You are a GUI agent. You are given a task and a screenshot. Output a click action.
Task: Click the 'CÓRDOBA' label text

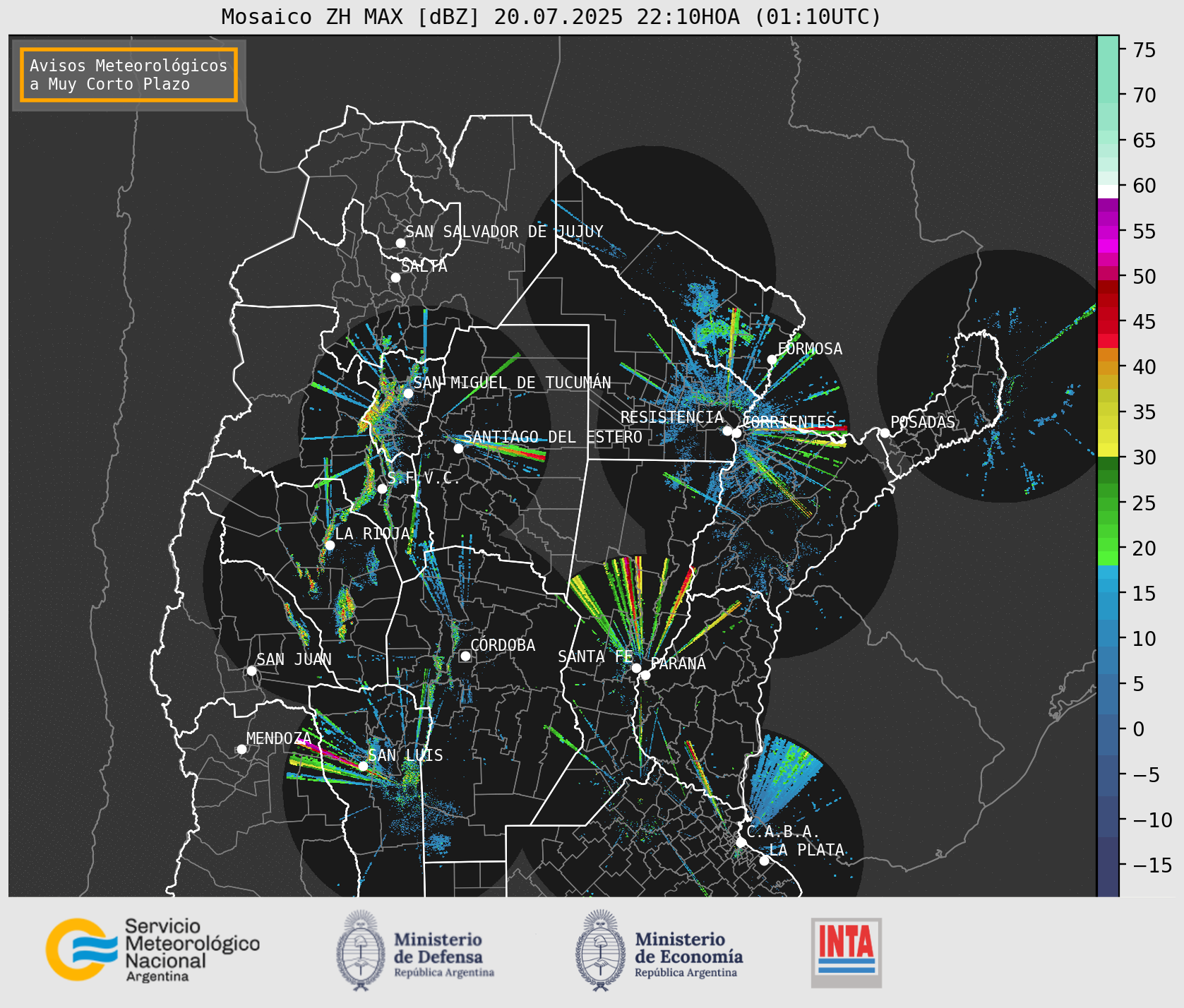pyautogui.click(x=503, y=645)
